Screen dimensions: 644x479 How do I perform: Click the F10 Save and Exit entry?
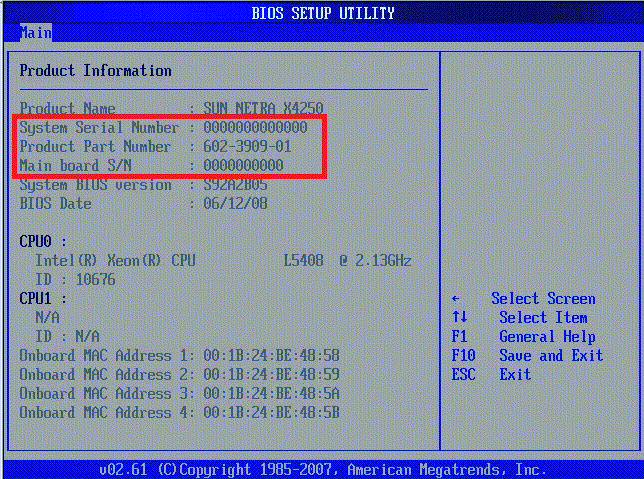click(527, 356)
